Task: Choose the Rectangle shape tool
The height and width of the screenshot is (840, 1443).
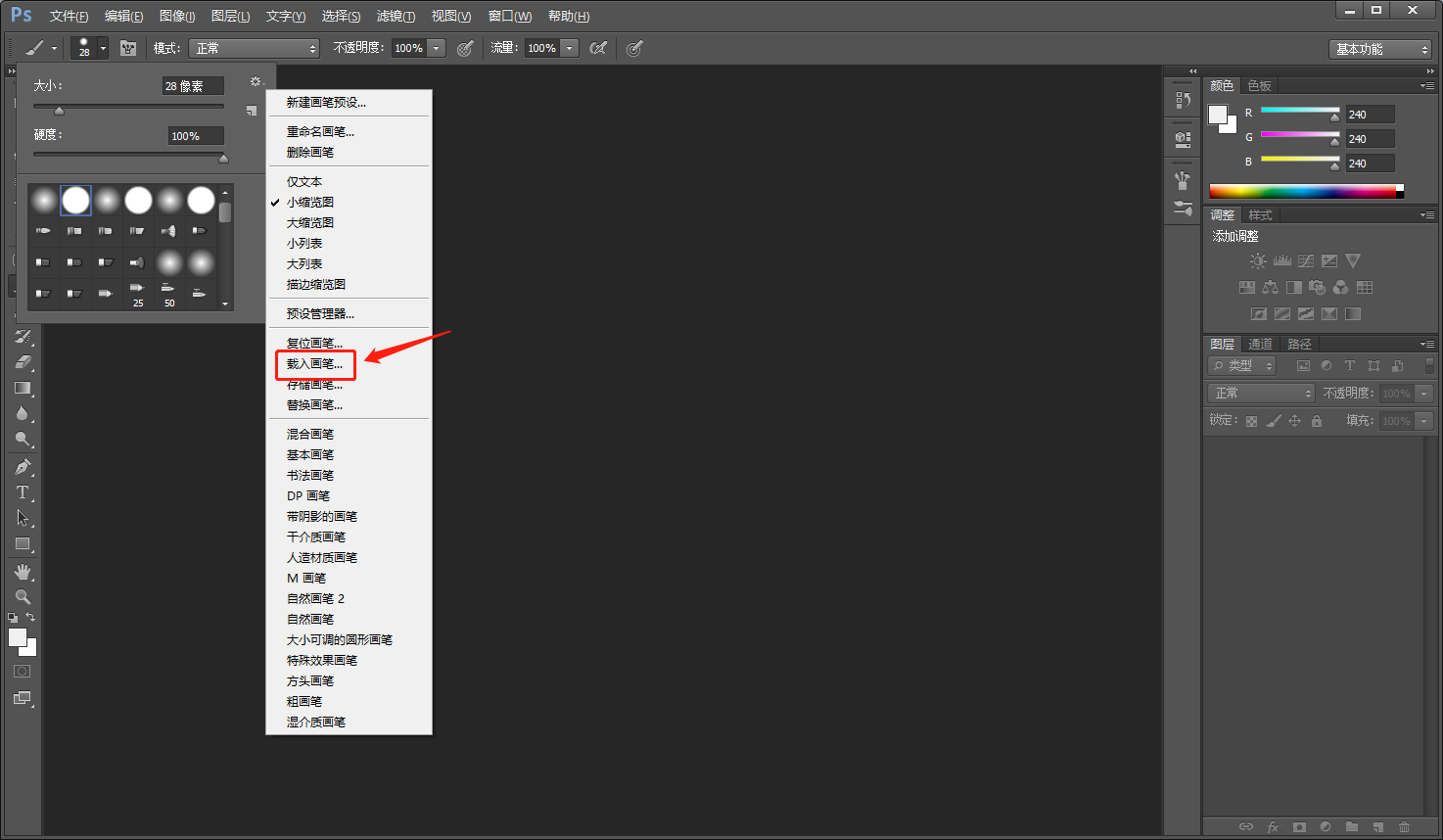Action: pos(23,543)
